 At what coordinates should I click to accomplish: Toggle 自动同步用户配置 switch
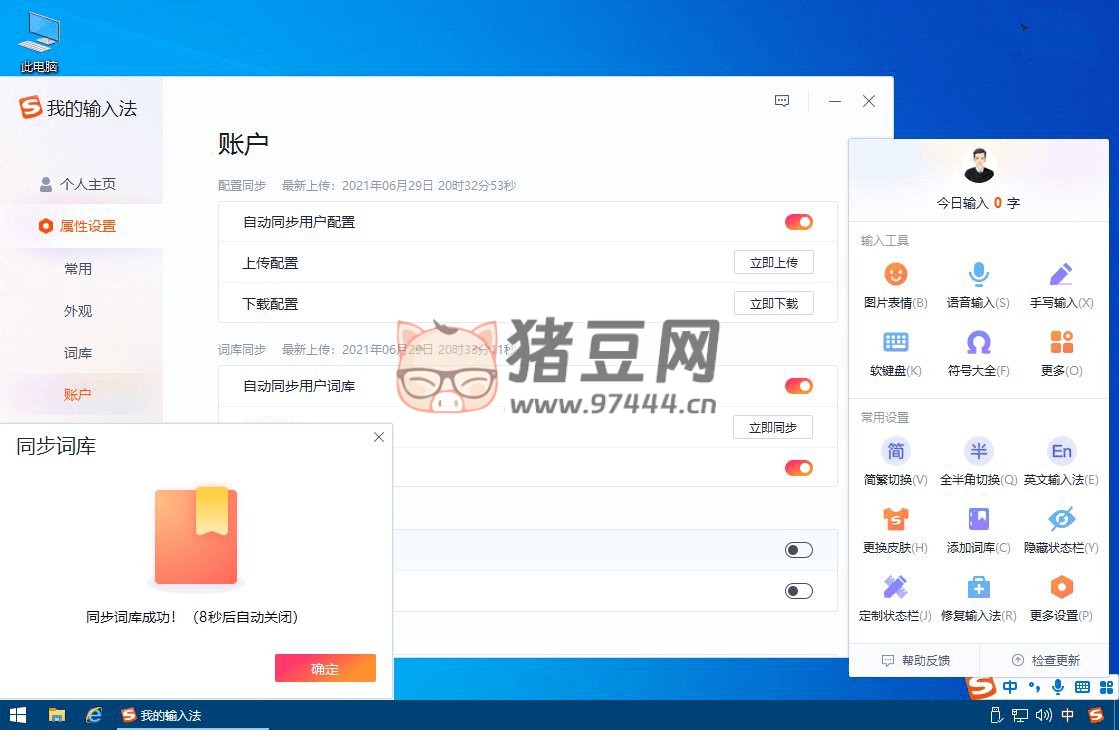click(x=799, y=222)
